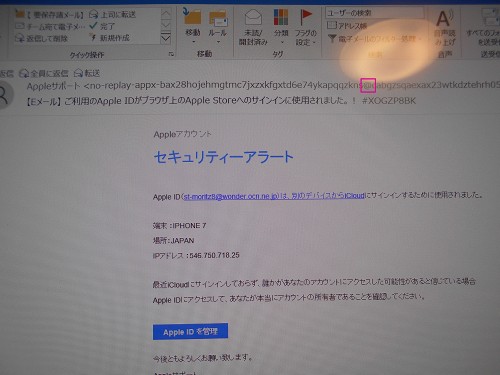Click the Apple ID を管理 button
The width and height of the screenshot is (500, 375).
[190, 331]
